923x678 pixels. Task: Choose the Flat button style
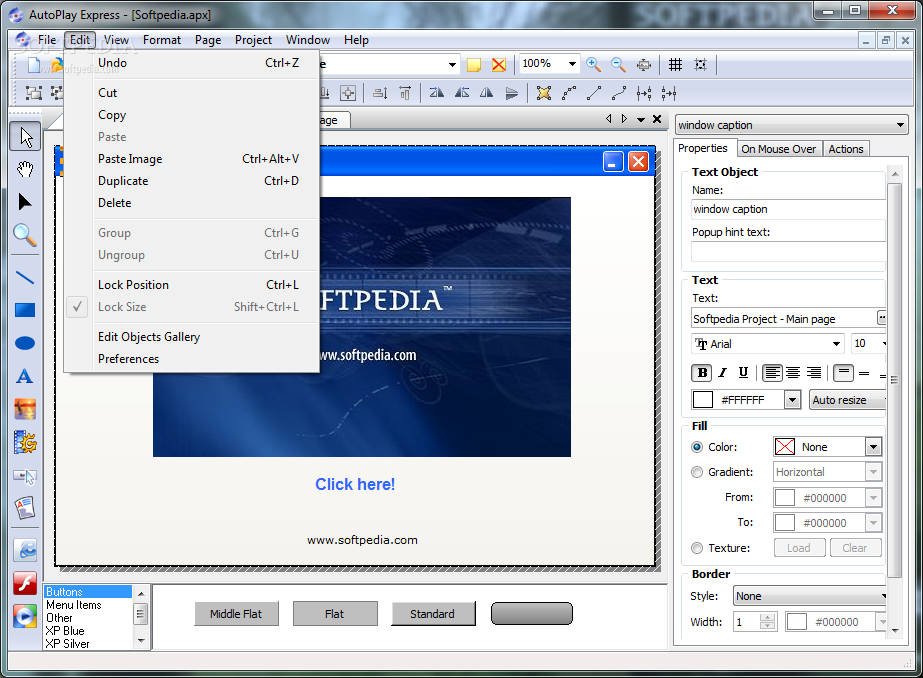[334, 614]
